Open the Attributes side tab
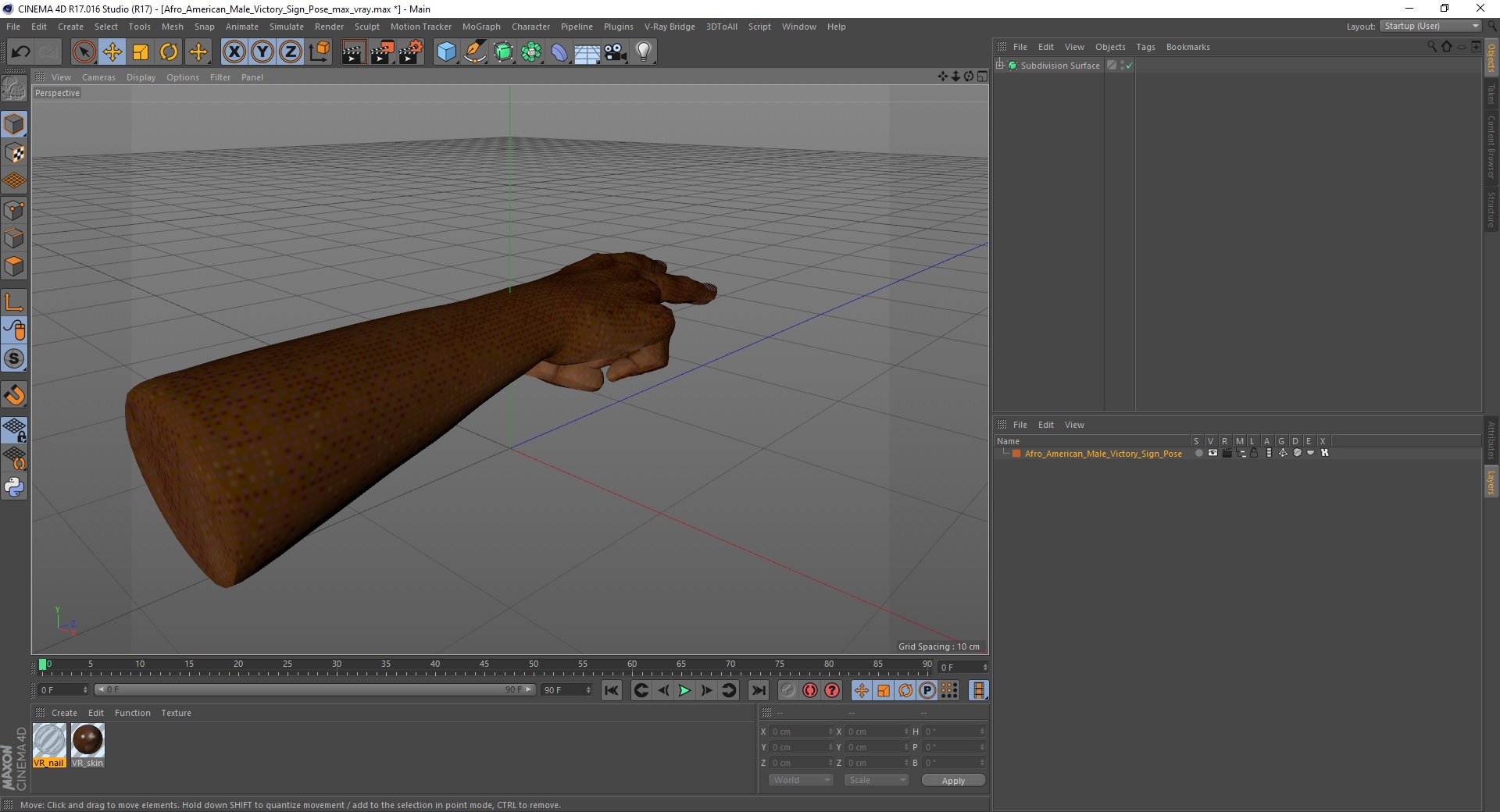The width and height of the screenshot is (1500, 812). tap(1491, 440)
